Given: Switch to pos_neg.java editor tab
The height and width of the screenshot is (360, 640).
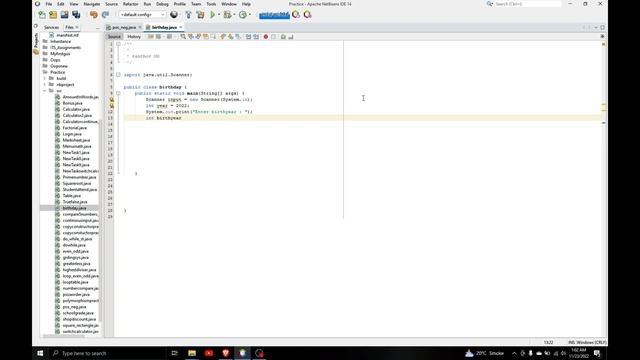Looking at the screenshot, I should pos(124,27).
